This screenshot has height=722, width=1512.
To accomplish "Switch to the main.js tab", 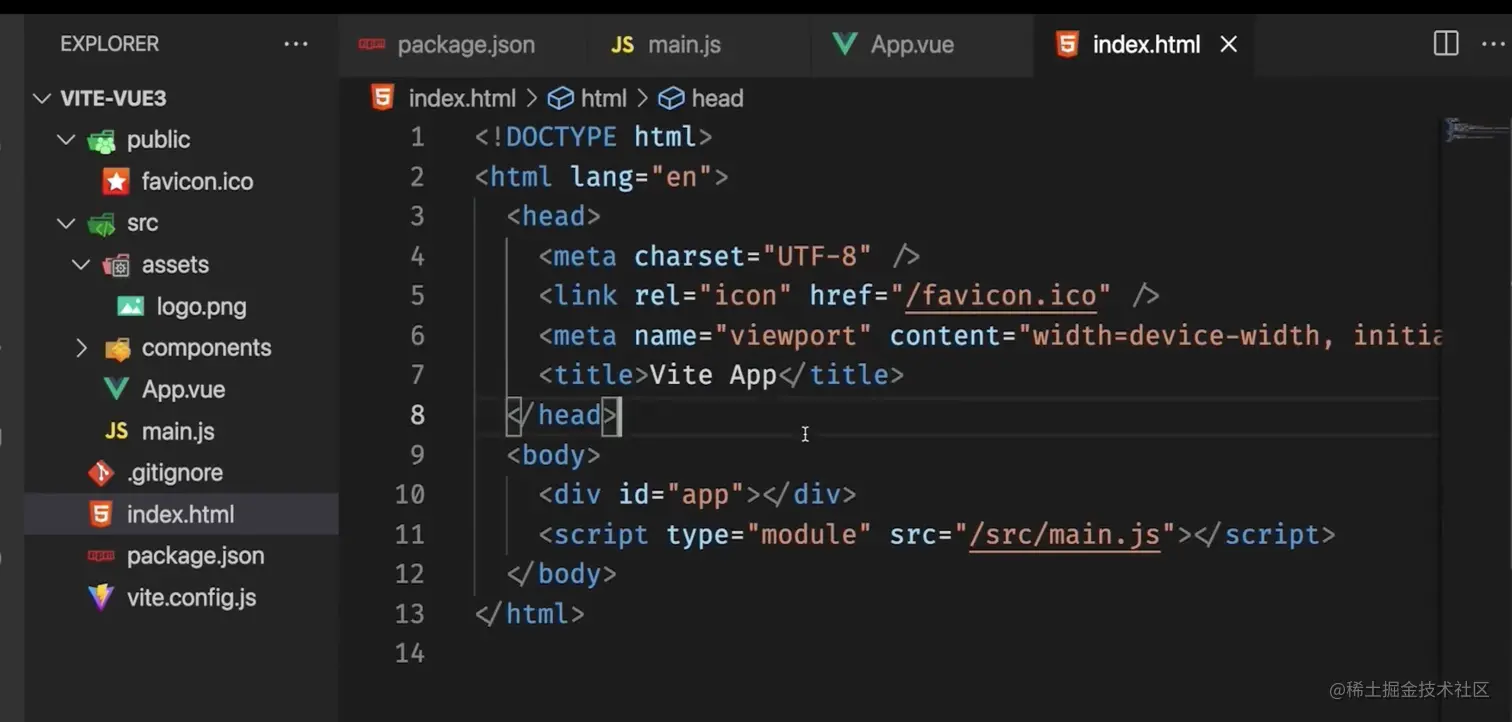I will tap(684, 44).
